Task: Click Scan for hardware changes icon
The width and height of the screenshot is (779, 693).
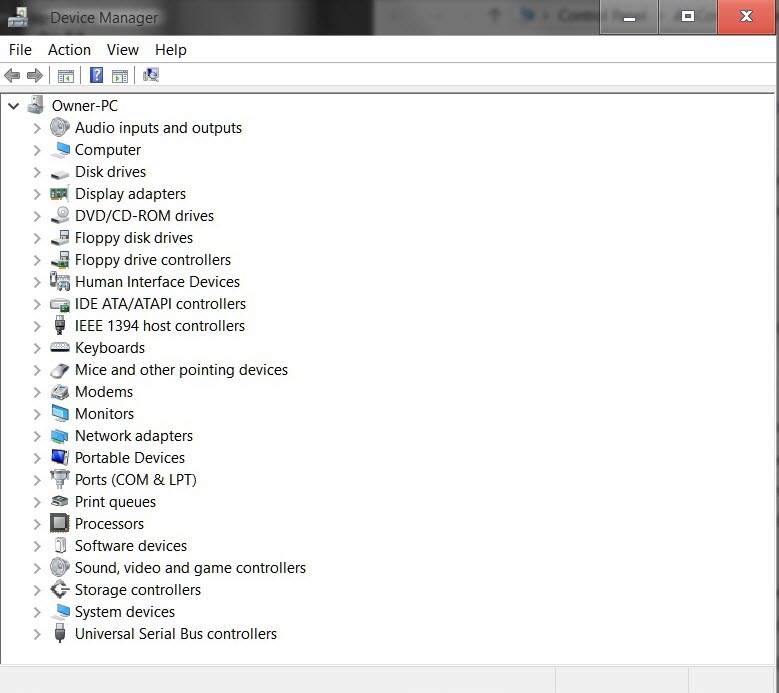Action: (x=151, y=76)
